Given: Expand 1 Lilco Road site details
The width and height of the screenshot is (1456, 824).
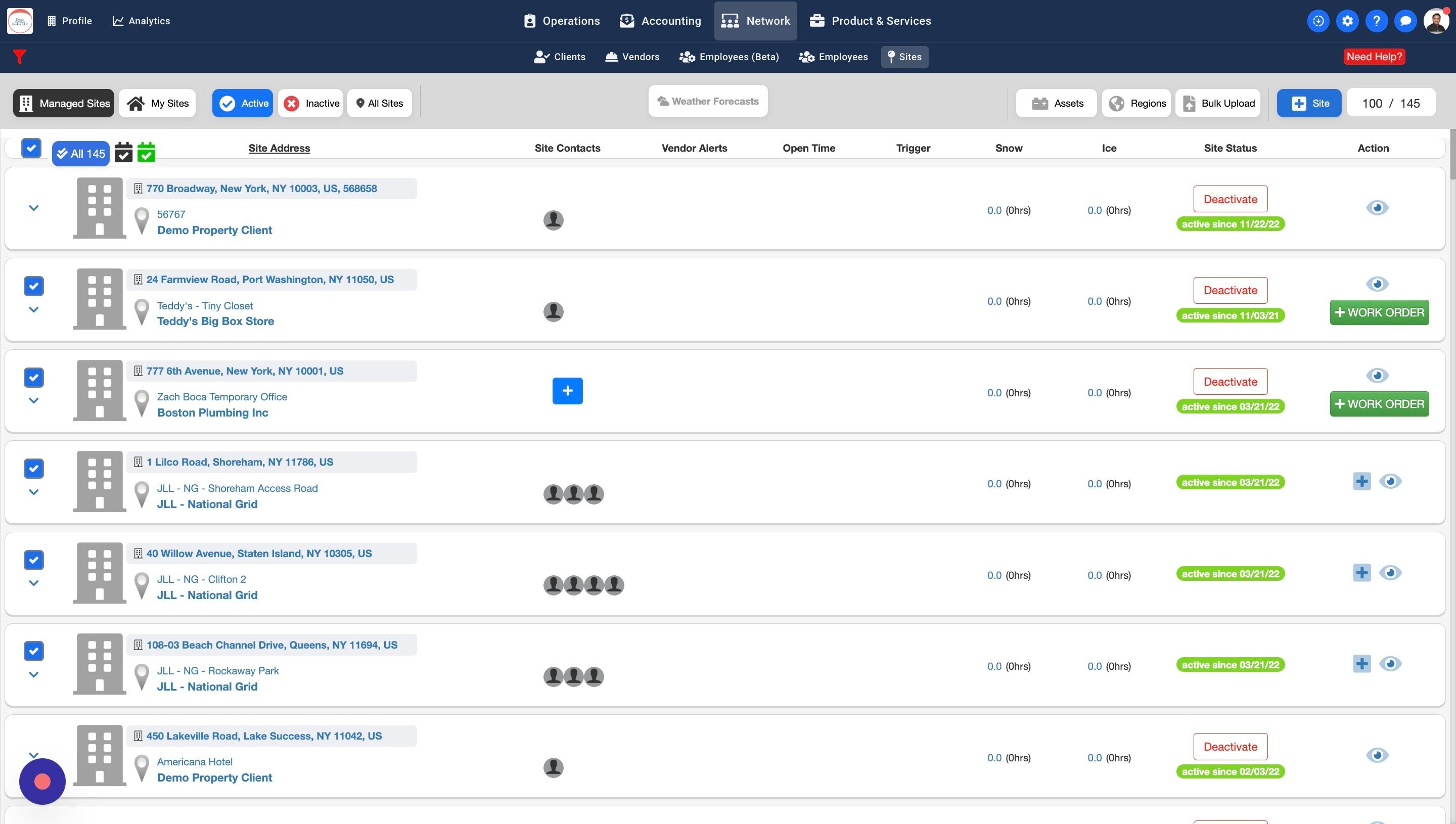Looking at the screenshot, I should click(34, 492).
